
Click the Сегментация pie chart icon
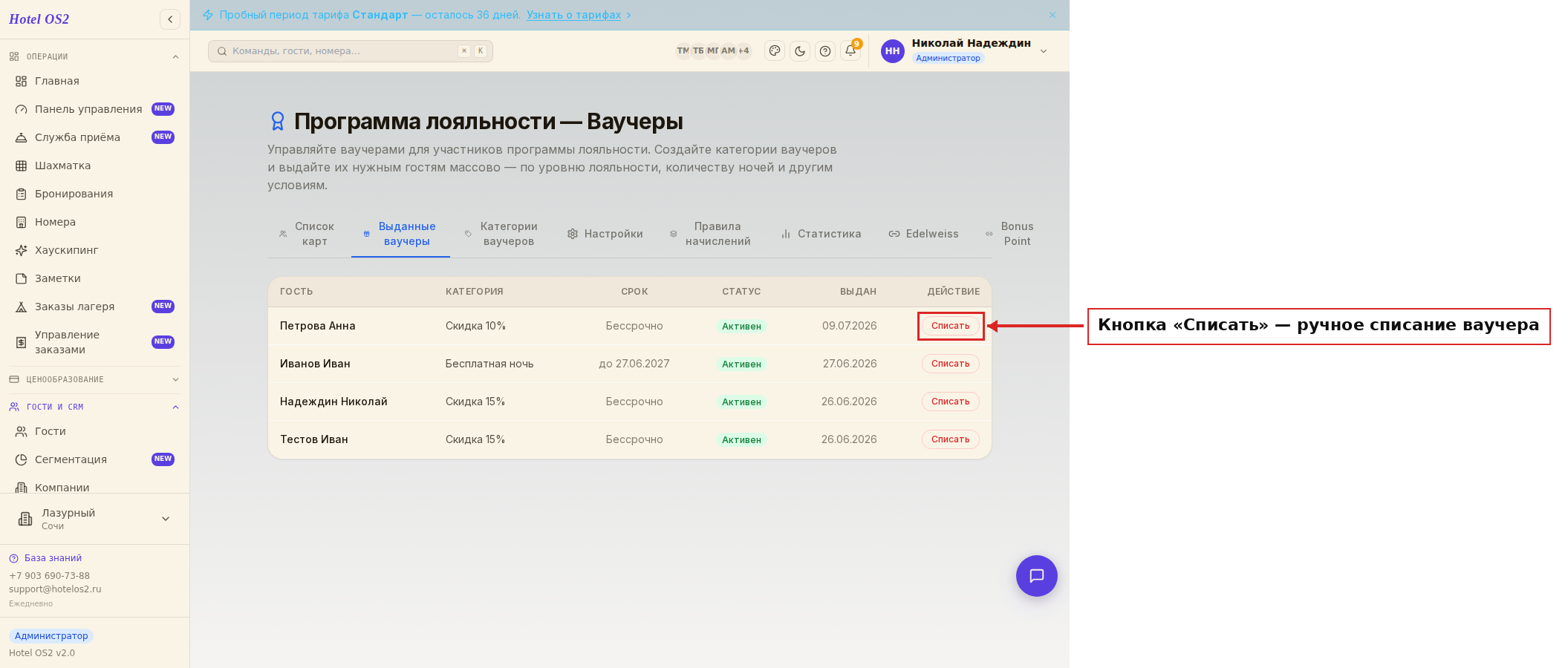click(21, 459)
